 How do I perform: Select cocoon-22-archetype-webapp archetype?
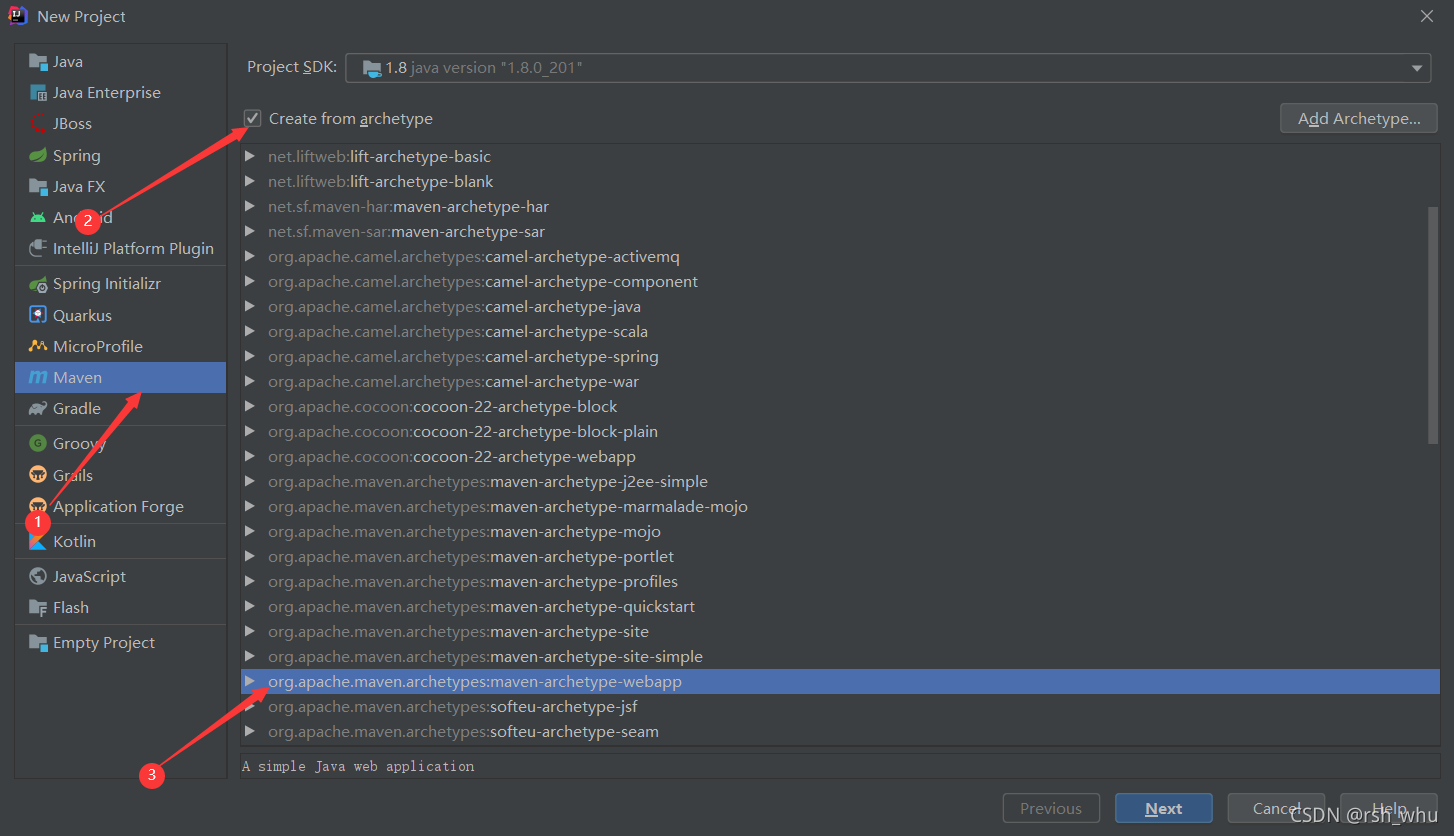tap(840, 456)
